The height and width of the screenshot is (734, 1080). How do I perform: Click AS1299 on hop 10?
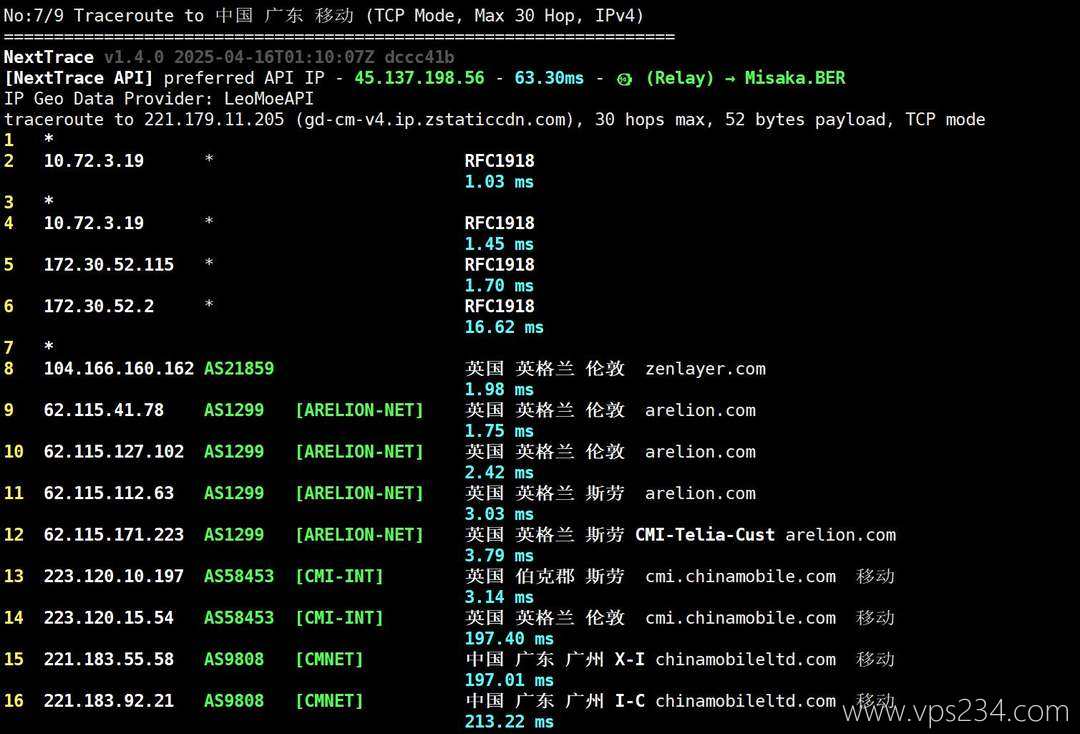click(x=234, y=452)
